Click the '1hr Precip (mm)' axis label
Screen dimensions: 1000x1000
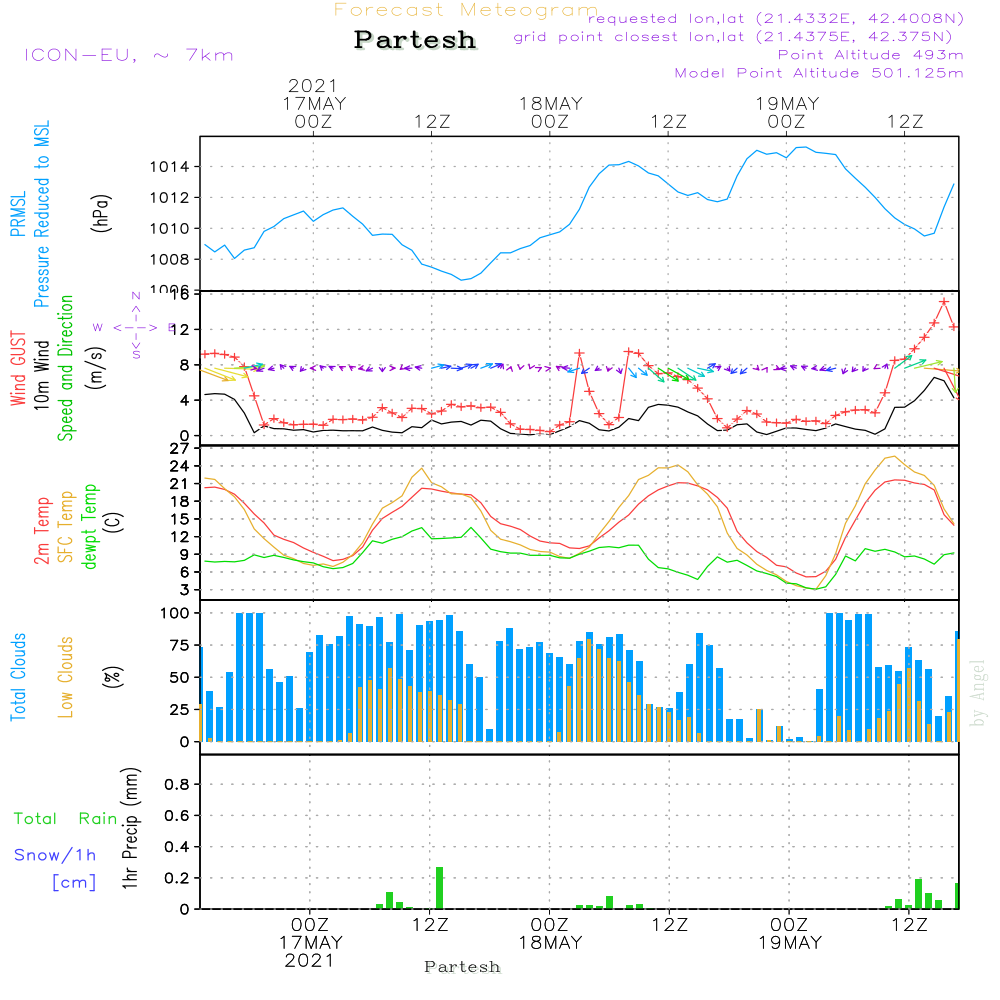pos(130,828)
